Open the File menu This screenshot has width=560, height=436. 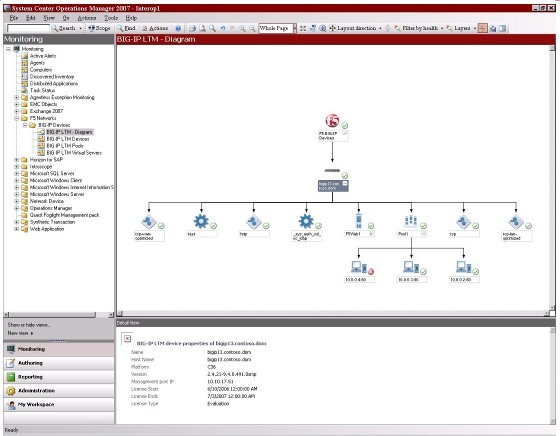point(13,18)
